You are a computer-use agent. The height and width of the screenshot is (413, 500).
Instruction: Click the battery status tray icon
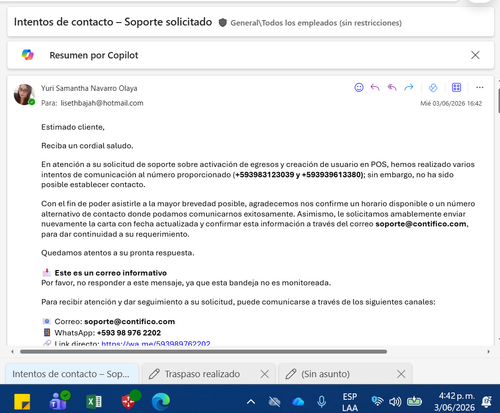[x=414, y=401]
